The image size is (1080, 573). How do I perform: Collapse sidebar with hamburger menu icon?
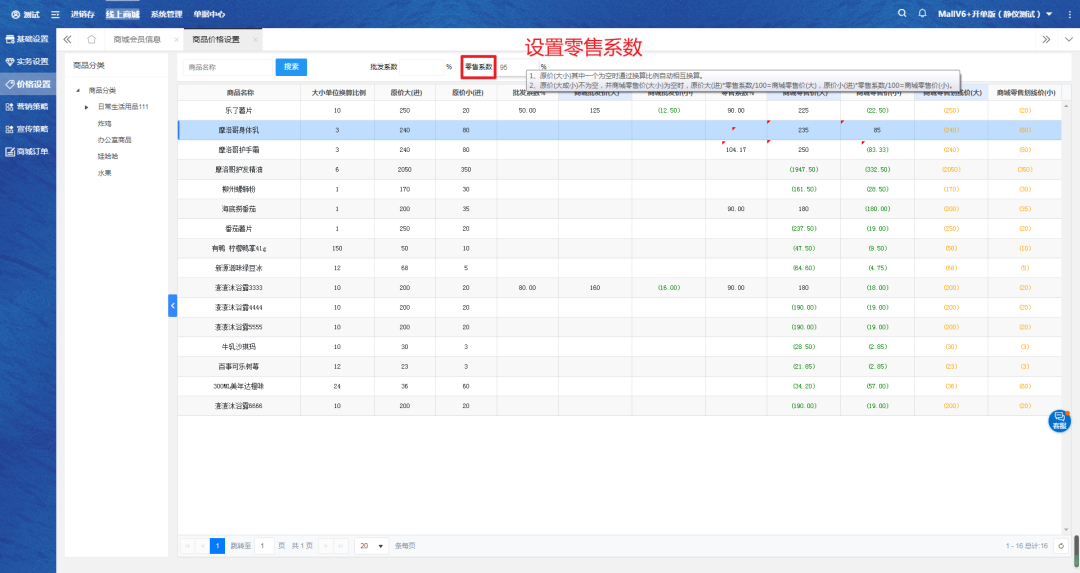55,14
